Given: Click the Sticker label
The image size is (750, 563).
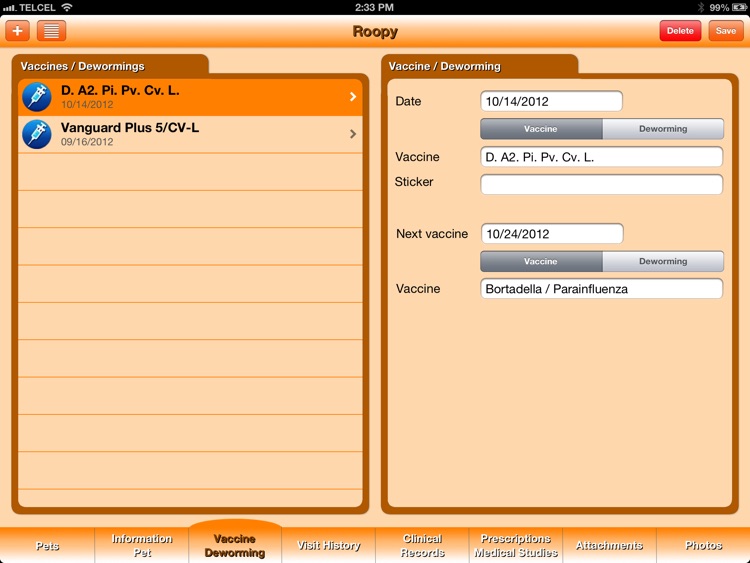Looking at the screenshot, I should point(414,182).
